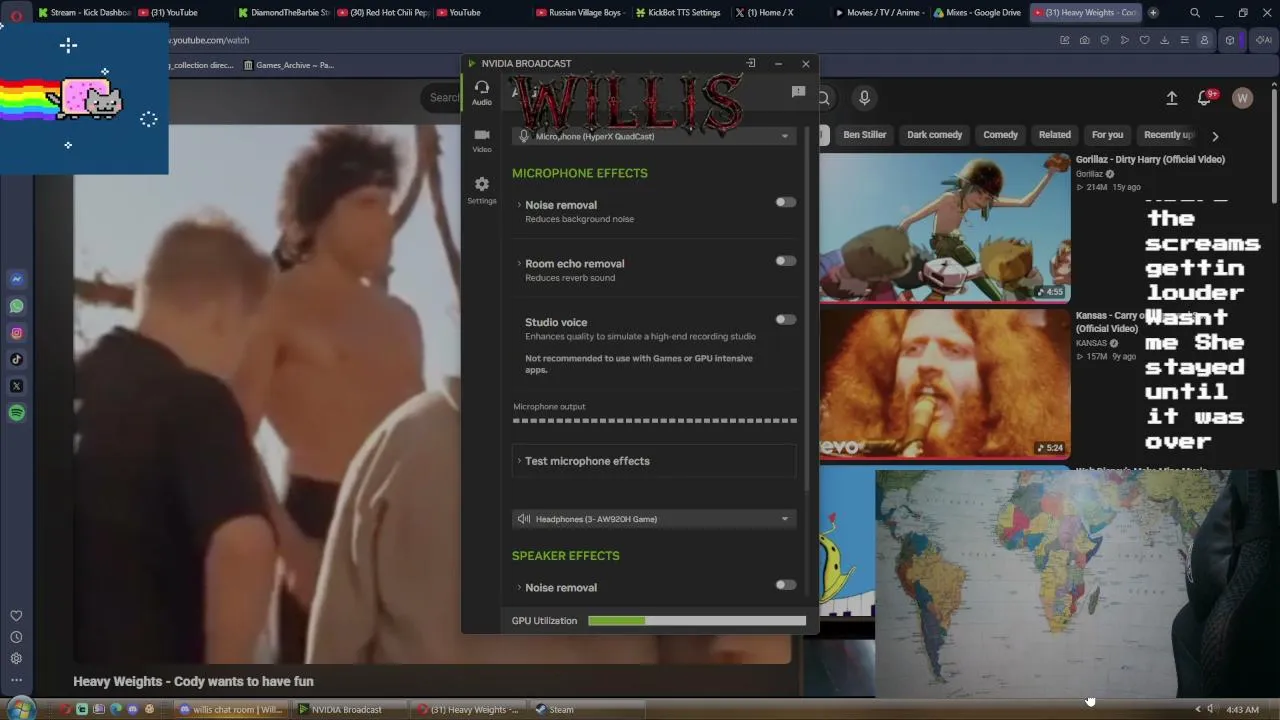
Task: Switch to Mixes - Google Drive browser tab
Action: 979,13
